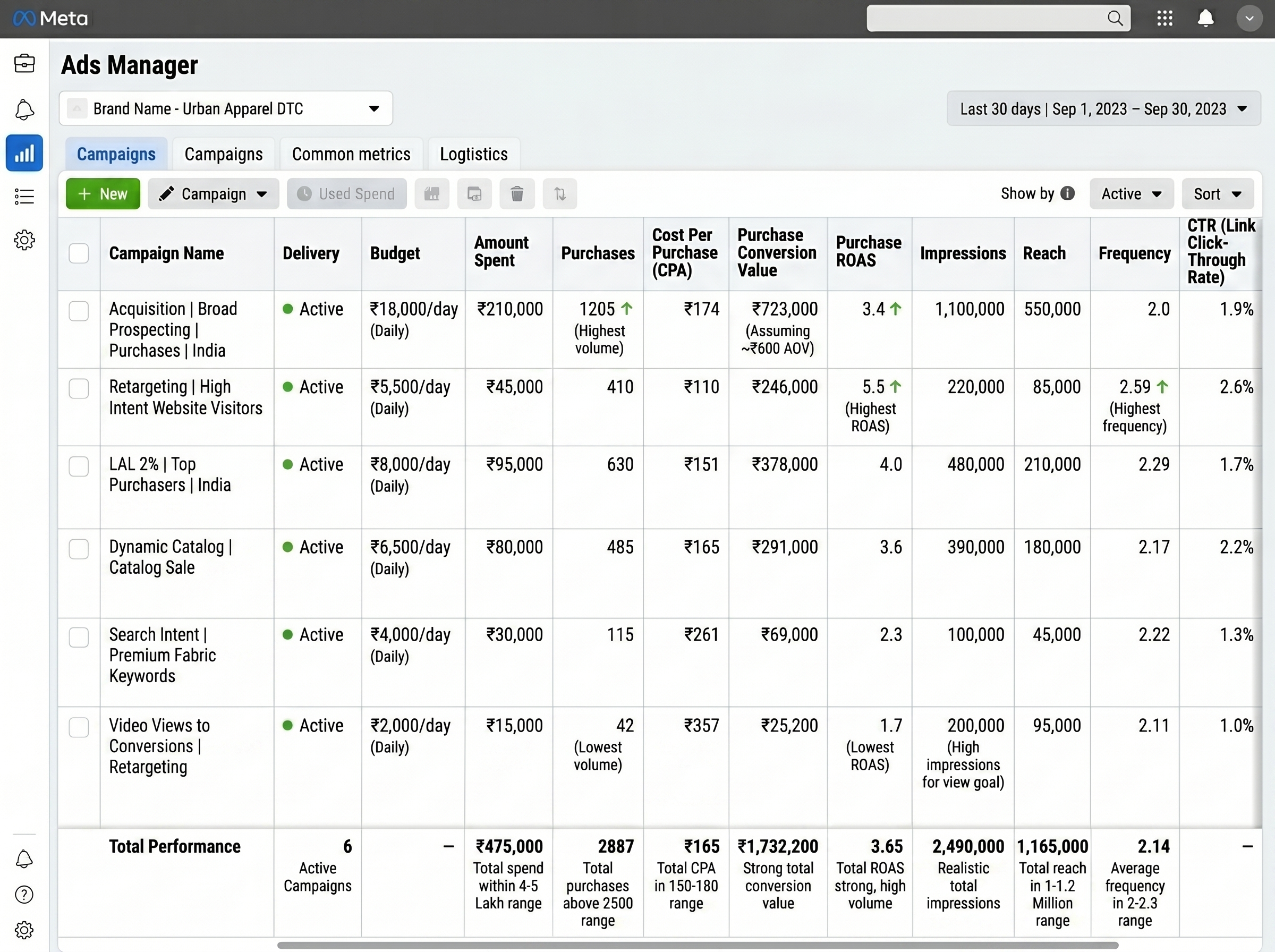Open the Brand Name account dropdown

tap(226, 108)
